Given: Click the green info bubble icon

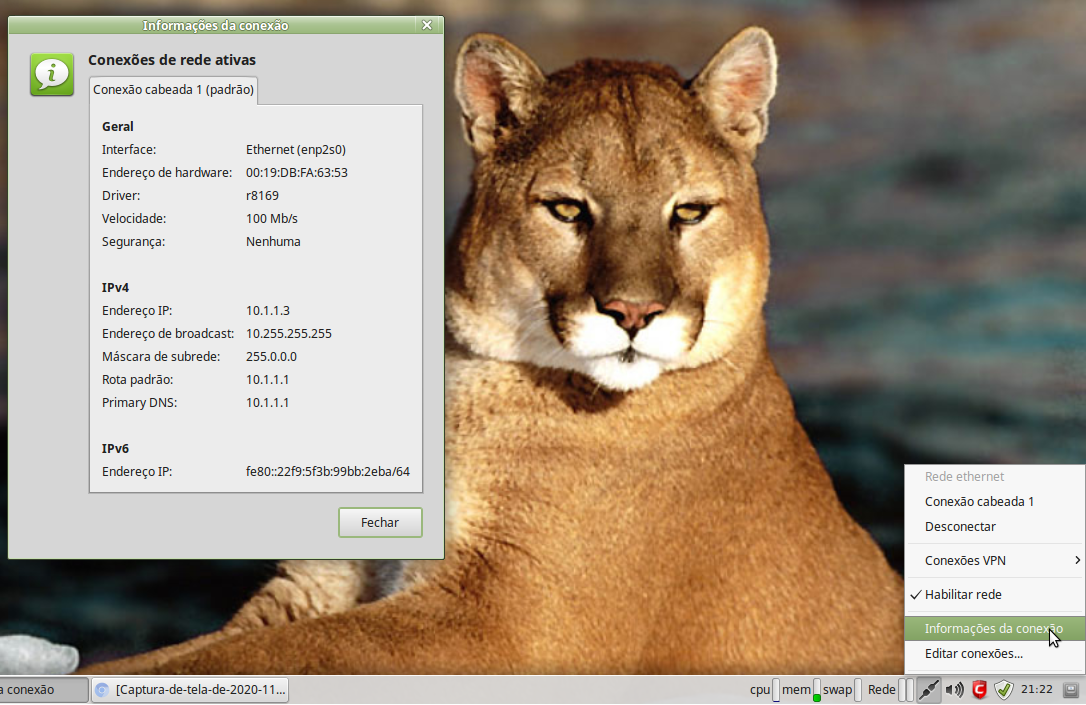Looking at the screenshot, I should coord(52,74).
